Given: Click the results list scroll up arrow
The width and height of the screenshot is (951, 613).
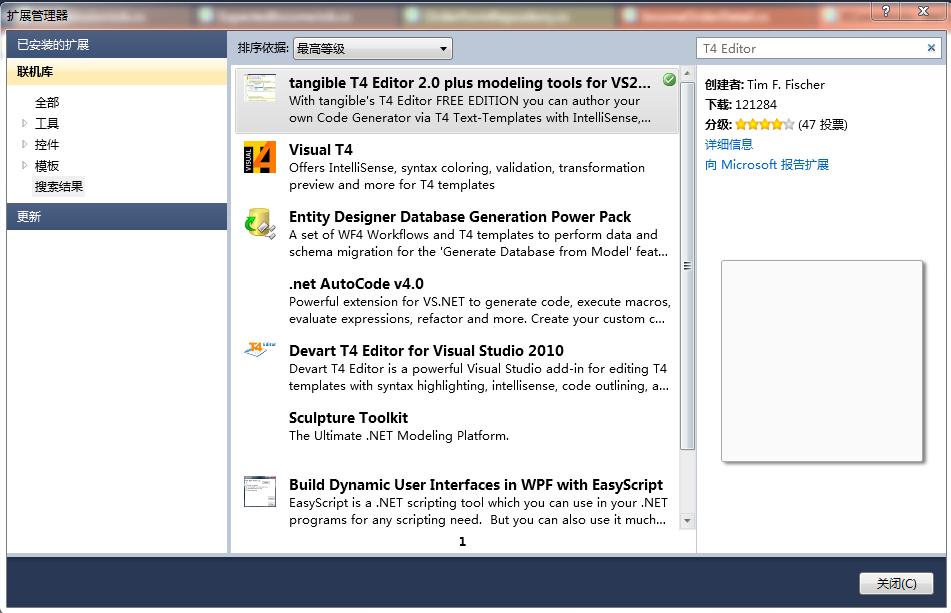Looking at the screenshot, I should (x=687, y=73).
